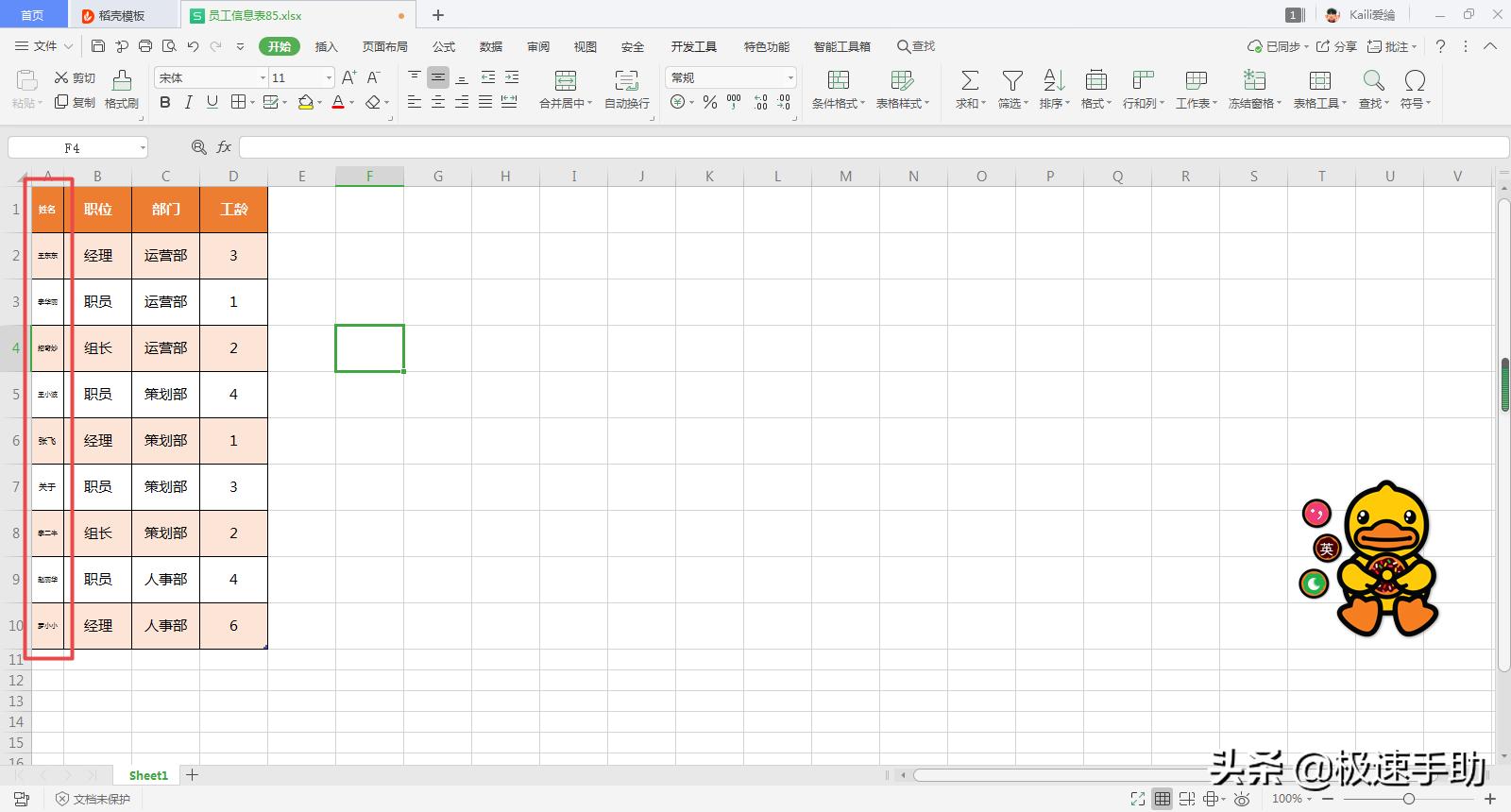
Task: Toggle bold formatting
Action: point(165,102)
